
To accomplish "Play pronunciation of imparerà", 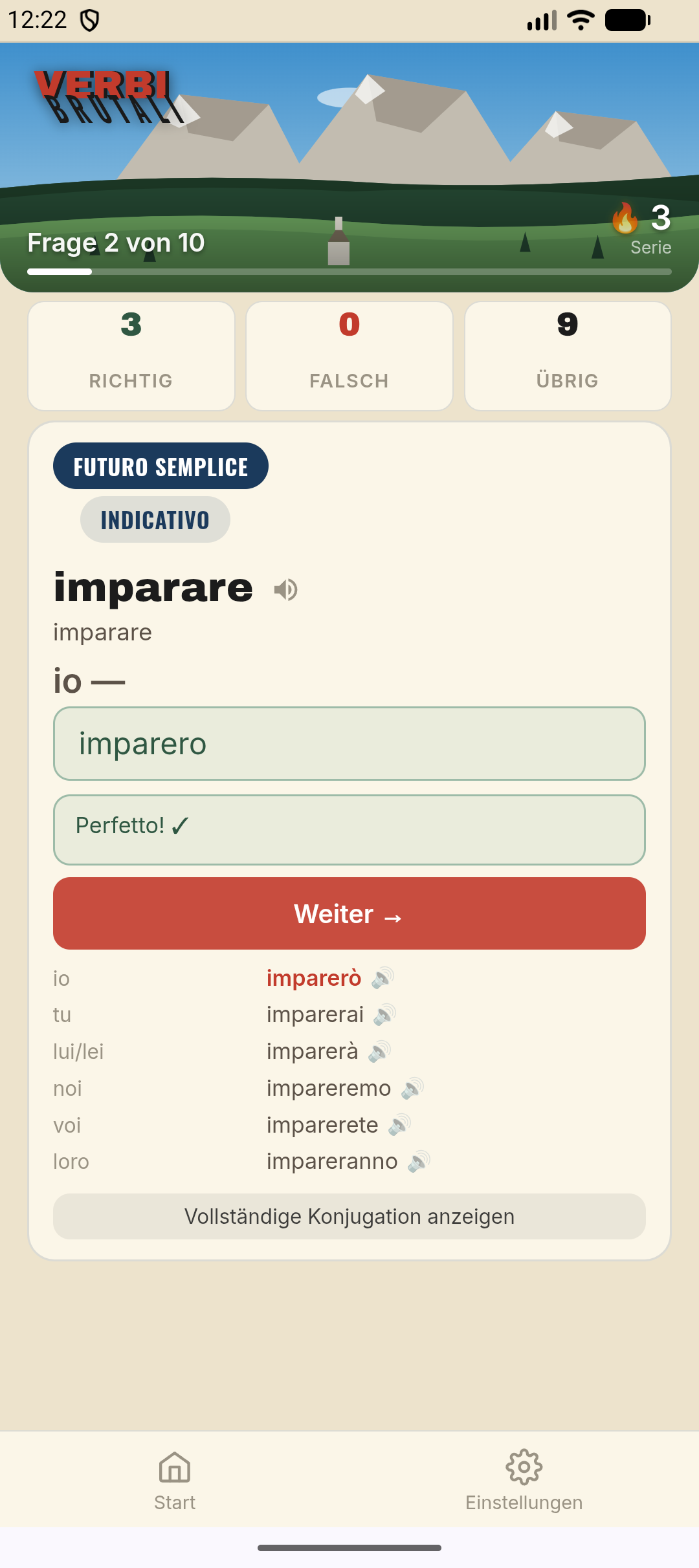I will pos(379,1051).
